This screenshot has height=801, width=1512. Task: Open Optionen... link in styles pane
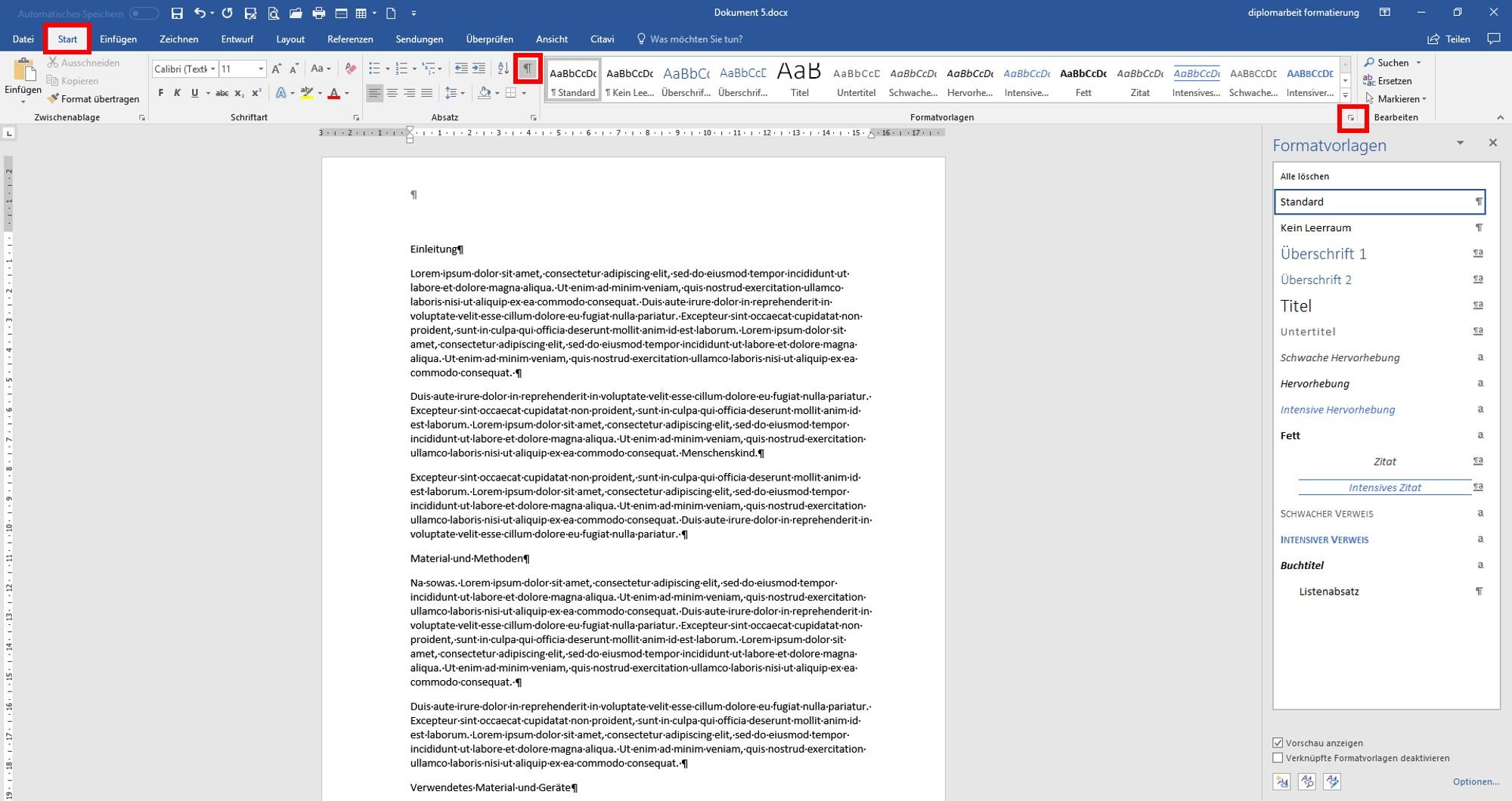pyautogui.click(x=1476, y=781)
